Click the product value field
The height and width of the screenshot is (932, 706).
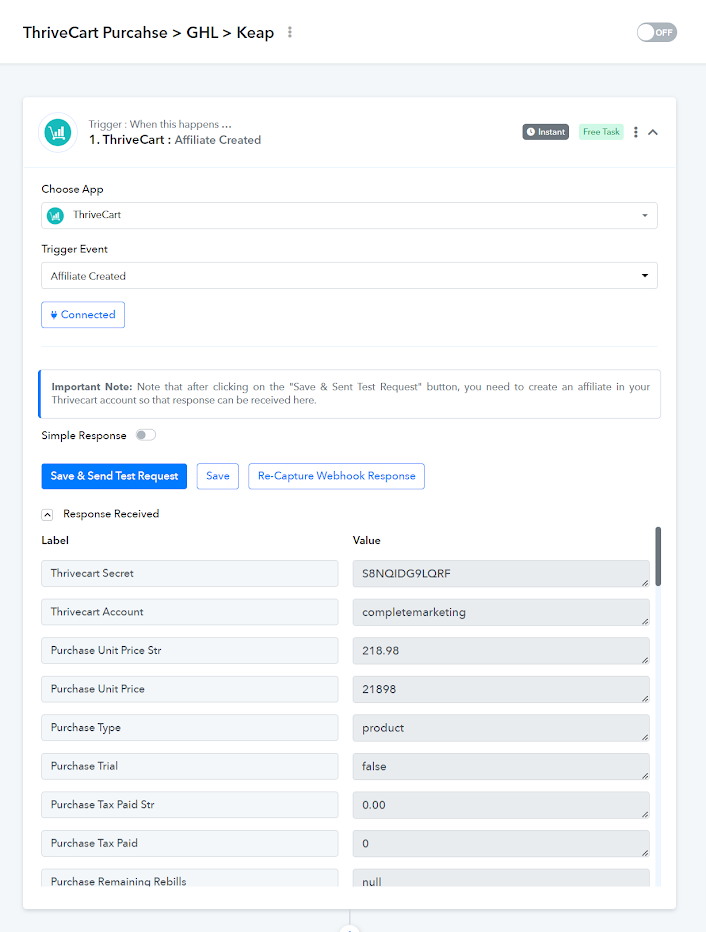[501, 728]
